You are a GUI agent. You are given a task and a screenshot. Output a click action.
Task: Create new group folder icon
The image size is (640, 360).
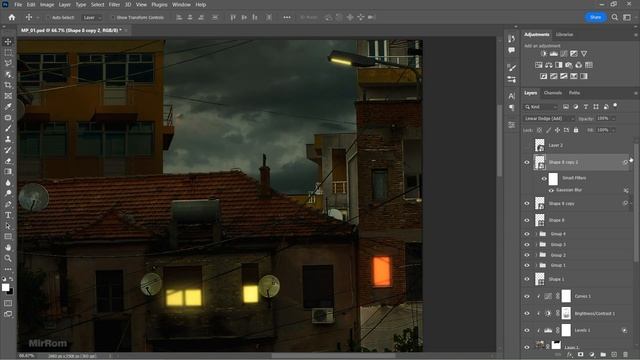(x=603, y=355)
